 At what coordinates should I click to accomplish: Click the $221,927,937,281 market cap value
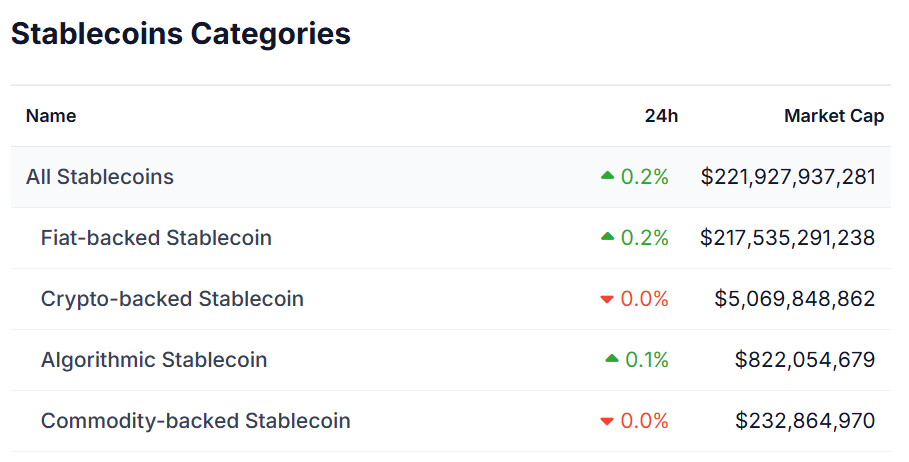tap(788, 177)
